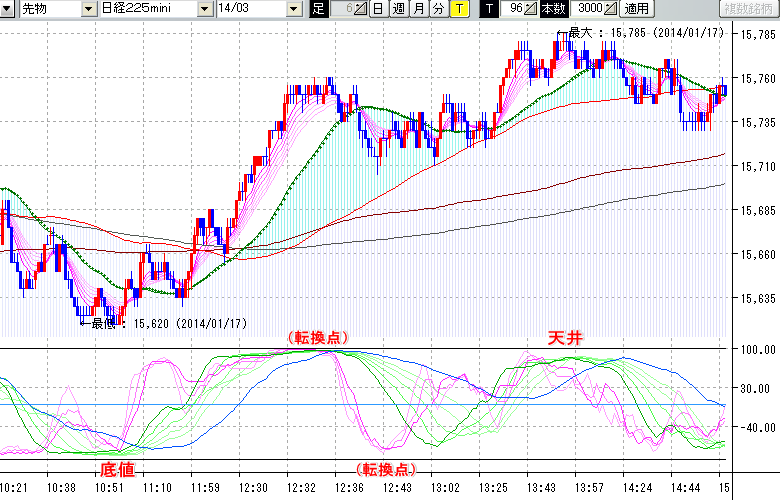The image size is (780, 500).
Task: Click the red 天井 label on oscillator
Action: click(x=564, y=338)
